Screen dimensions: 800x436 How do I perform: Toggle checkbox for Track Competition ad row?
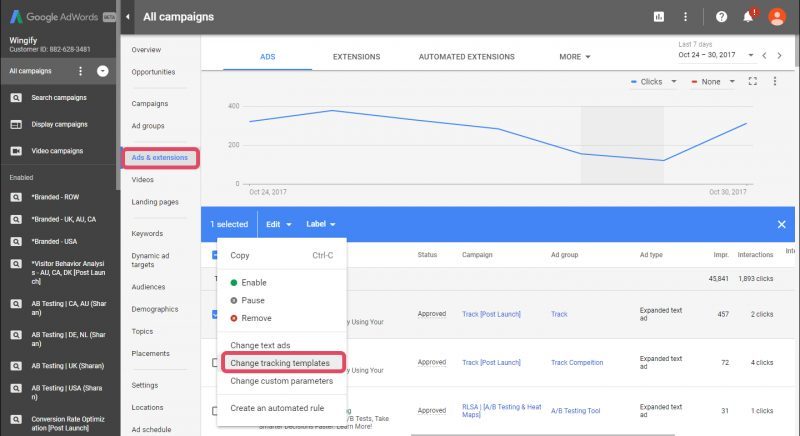point(214,362)
